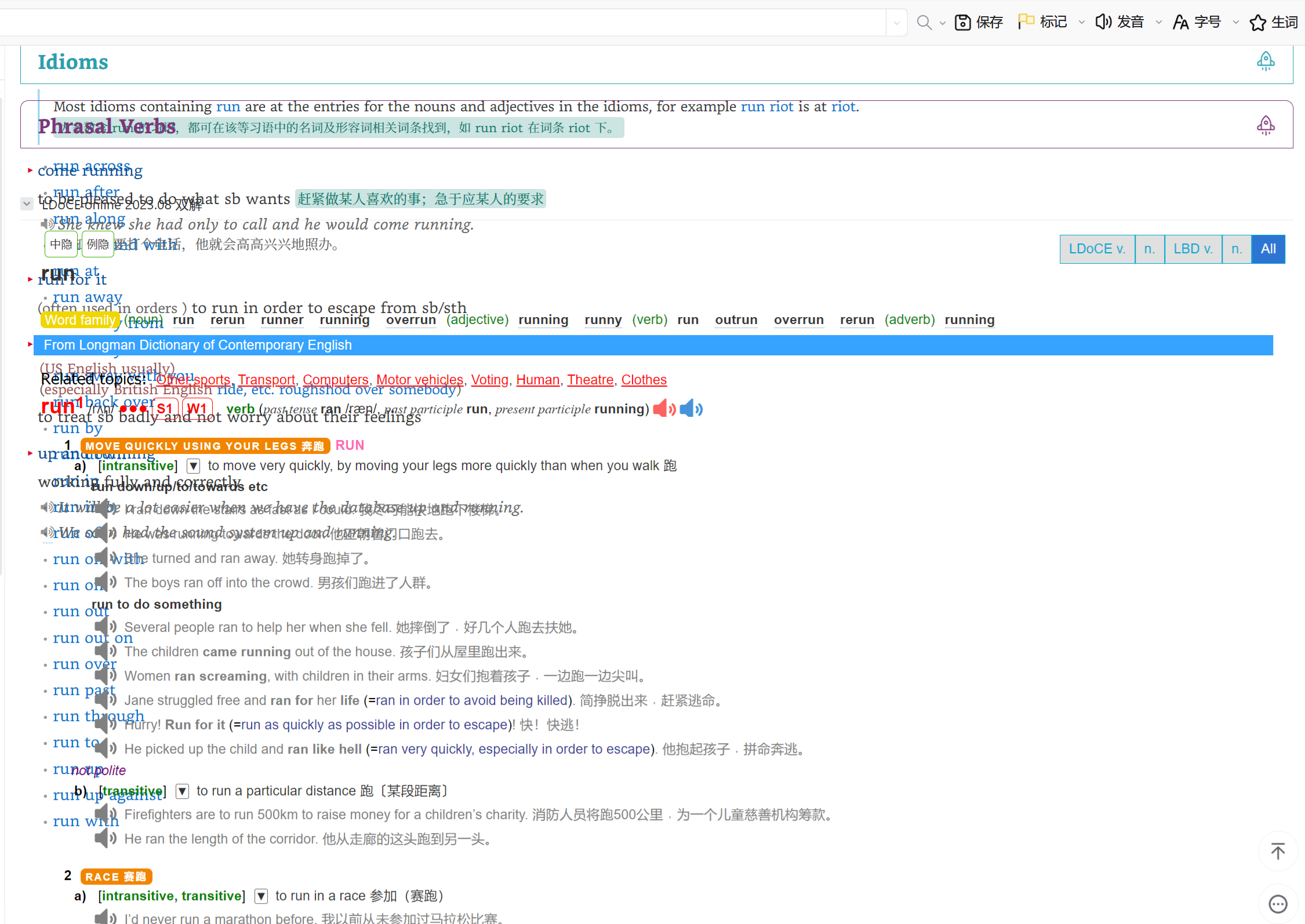Switch to the LDoCE v. tab
Screen dimensions: 1305x924
point(1096,249)
